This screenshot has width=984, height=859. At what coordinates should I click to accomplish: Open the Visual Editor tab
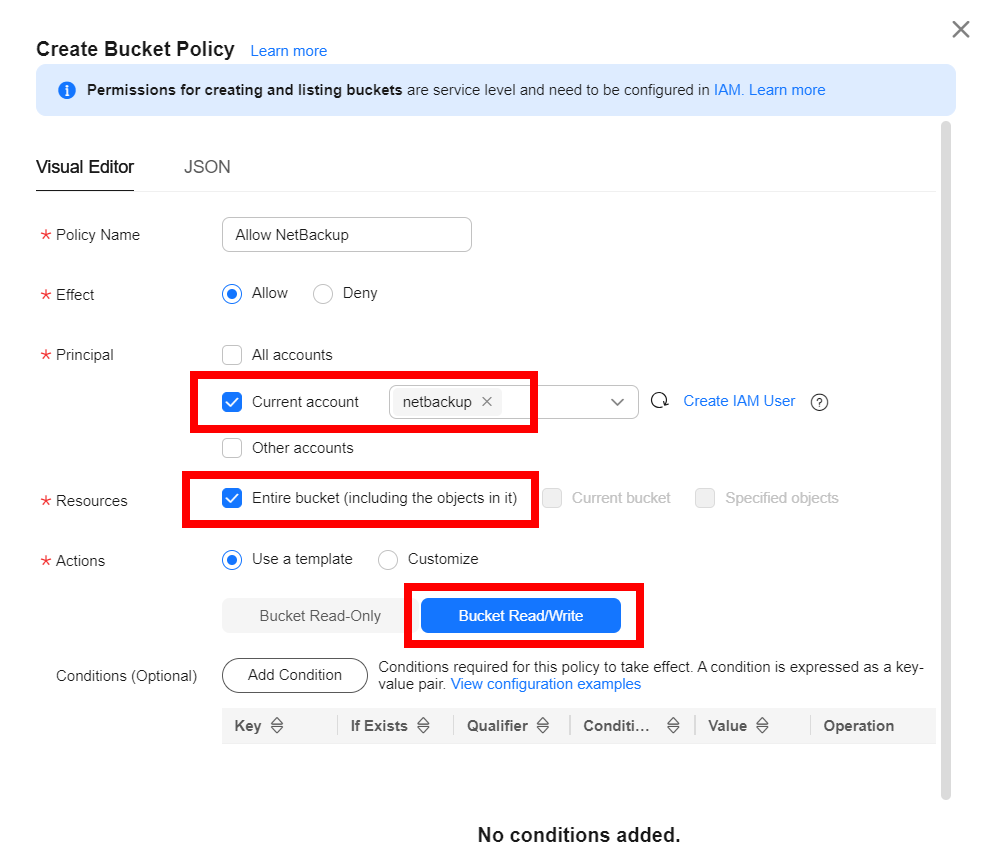[x=85, y=167]
